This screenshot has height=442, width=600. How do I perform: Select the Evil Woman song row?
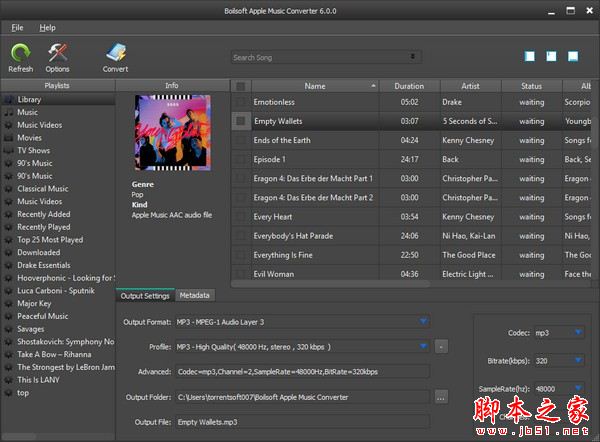(411, 274)
